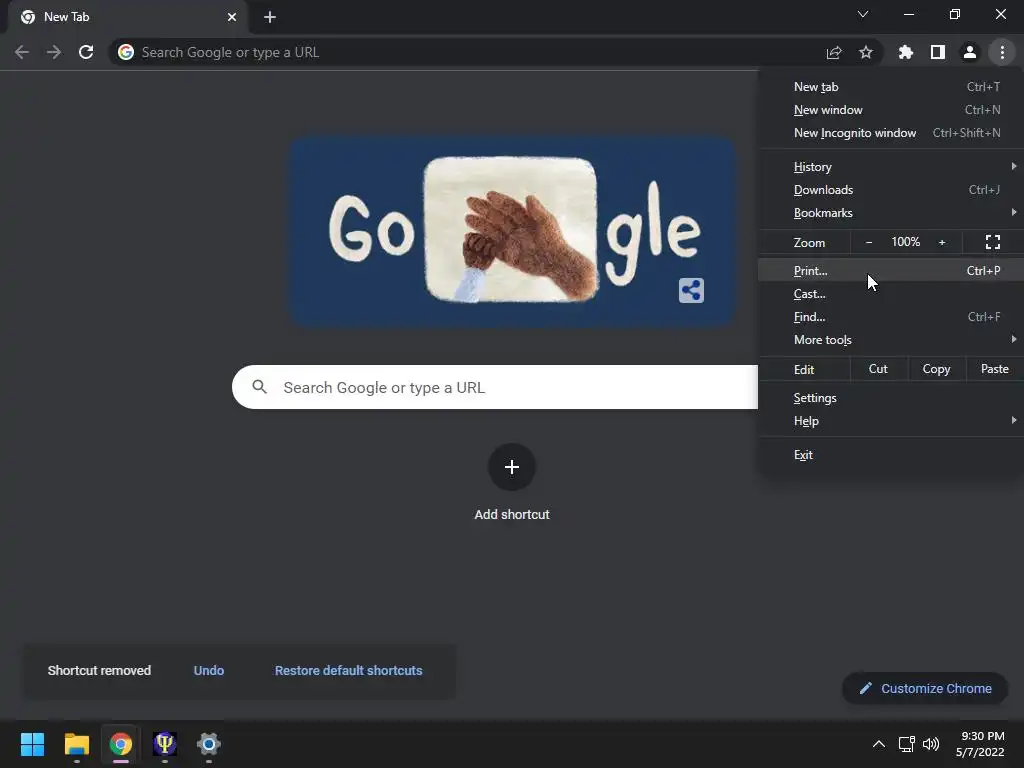The image size is (1024, 768).
Task: Open Downloads from the menu
Action: pyautogui.click(x=891, y=189)
